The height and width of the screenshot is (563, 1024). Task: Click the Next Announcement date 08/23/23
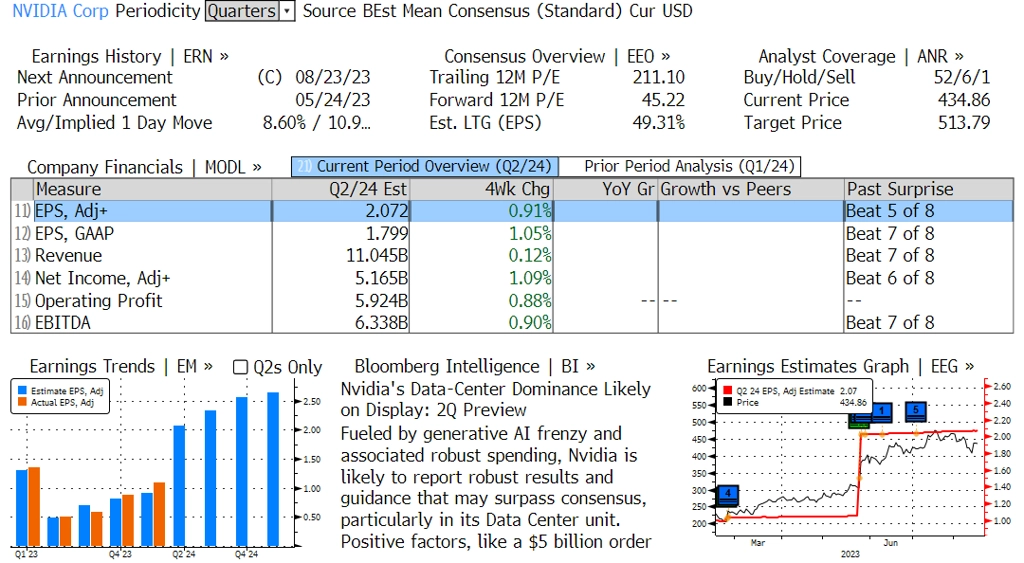[x=332, y=77]
